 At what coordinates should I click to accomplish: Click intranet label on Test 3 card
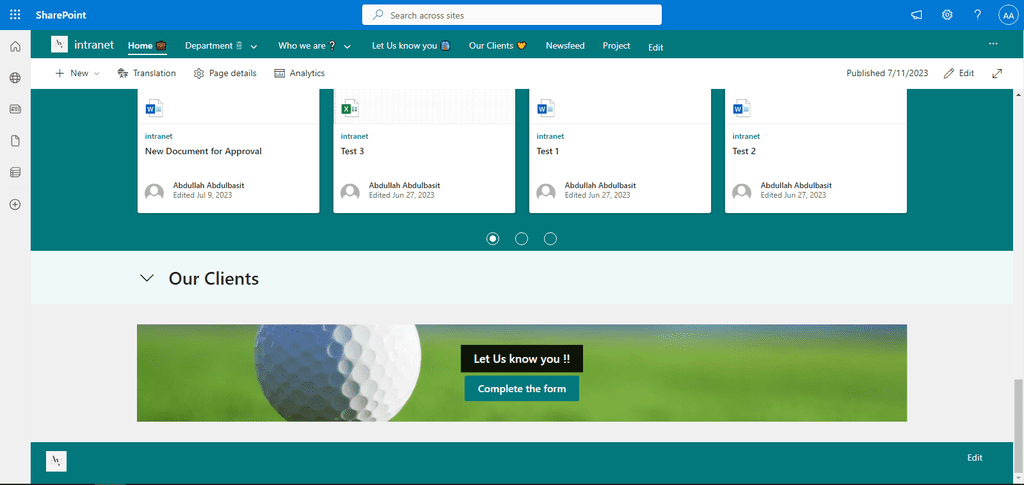(x=355, y=136)
